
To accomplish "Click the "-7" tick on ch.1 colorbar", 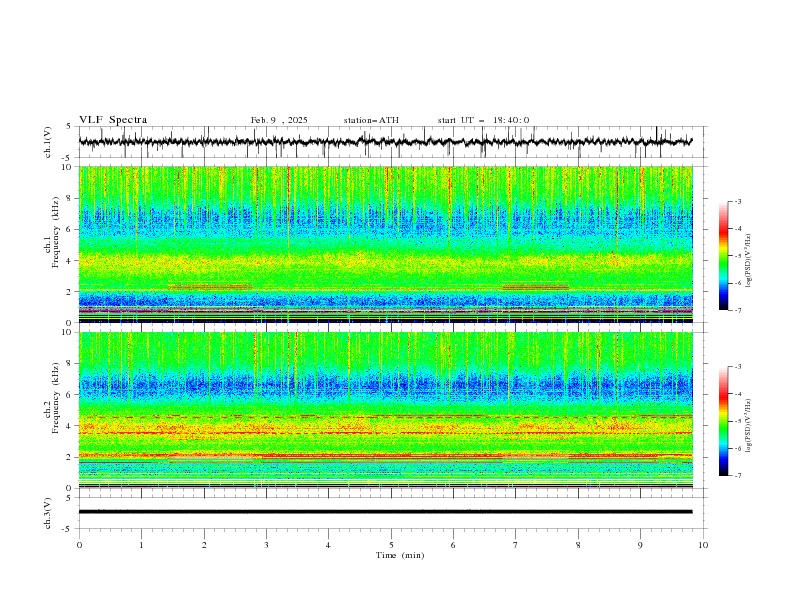I will click(737, 310).
